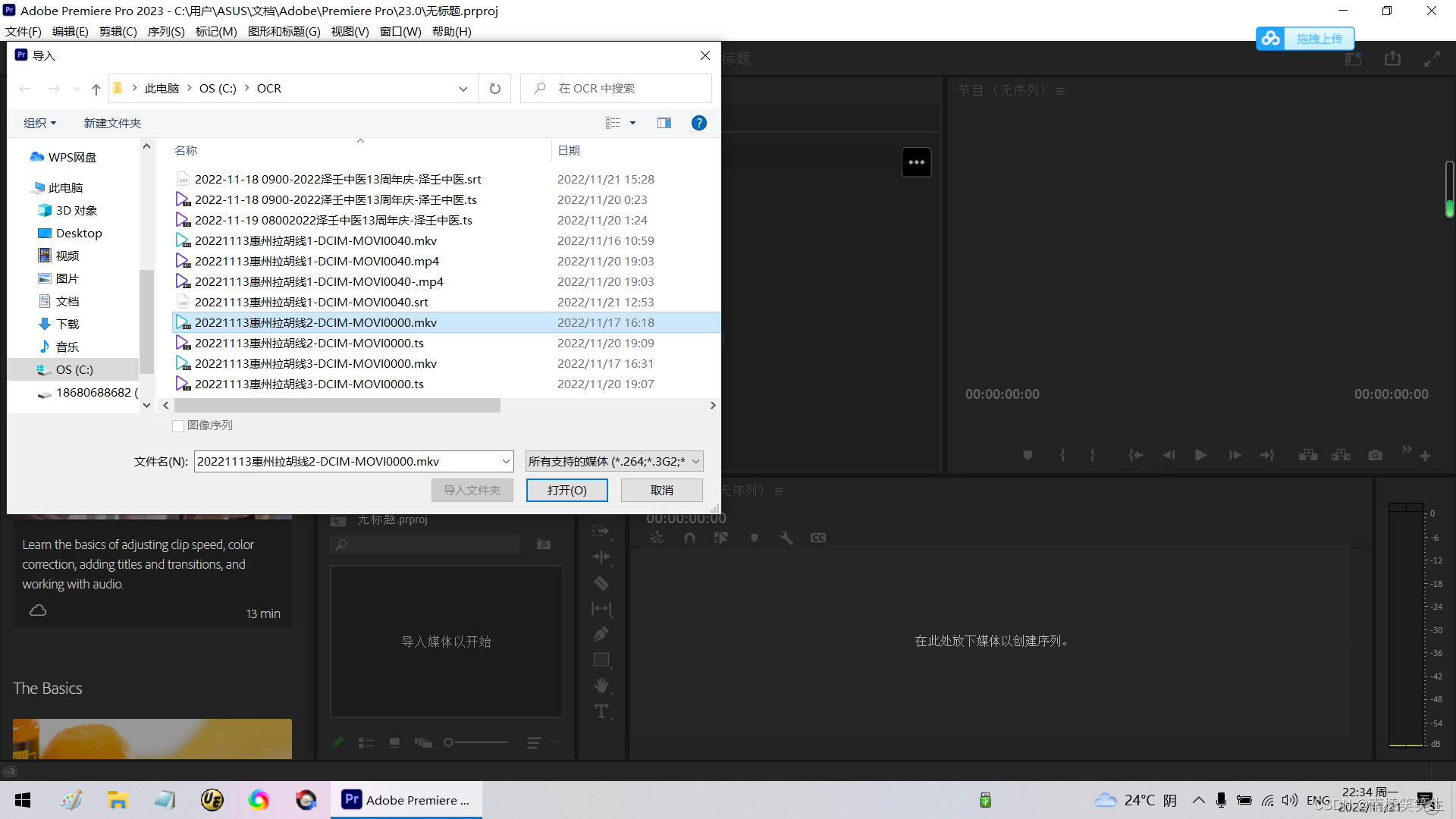Adjust project panel thumbnail zoom slider
Image resolution: width=1456 pixels, height=819 pixels.
(x=477, y=742)
